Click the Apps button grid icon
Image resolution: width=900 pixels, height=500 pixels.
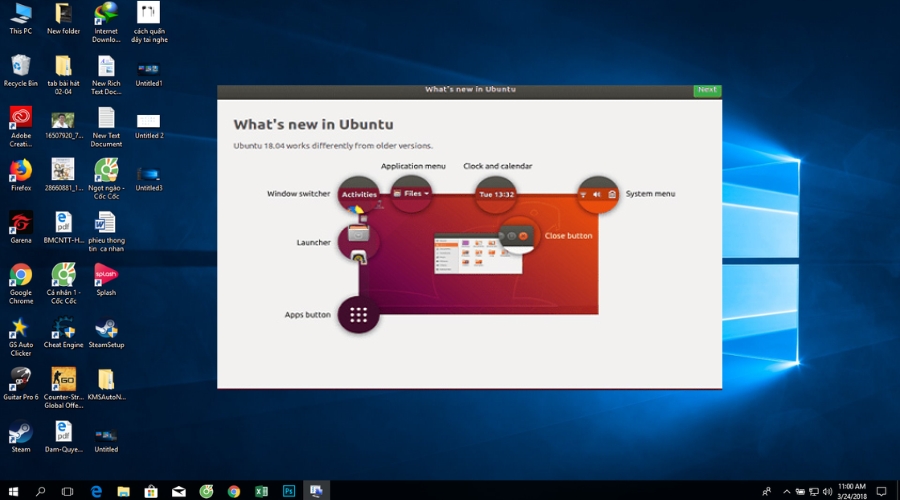point(358,315)
